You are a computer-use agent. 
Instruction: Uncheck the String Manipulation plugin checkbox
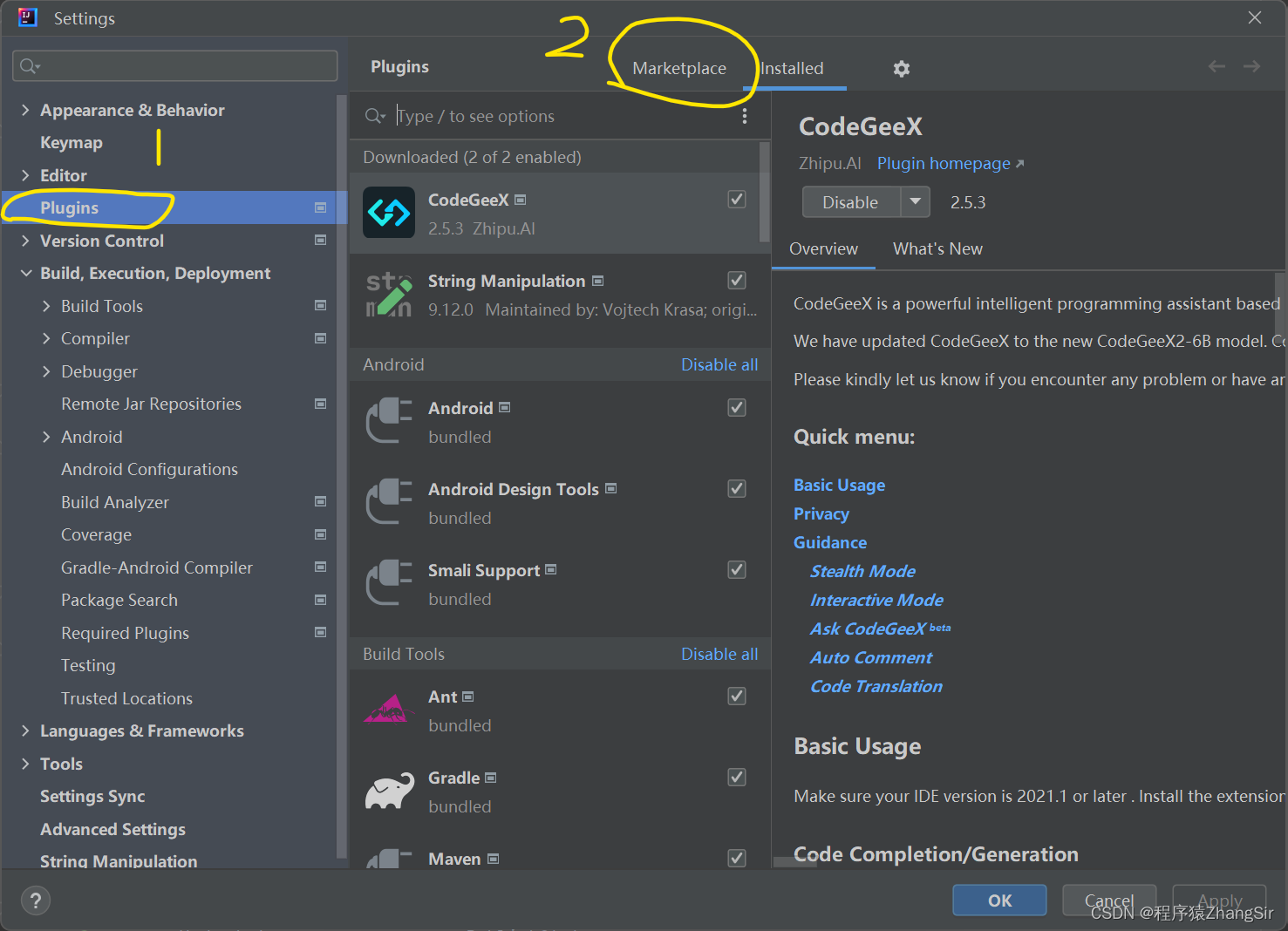737,280
